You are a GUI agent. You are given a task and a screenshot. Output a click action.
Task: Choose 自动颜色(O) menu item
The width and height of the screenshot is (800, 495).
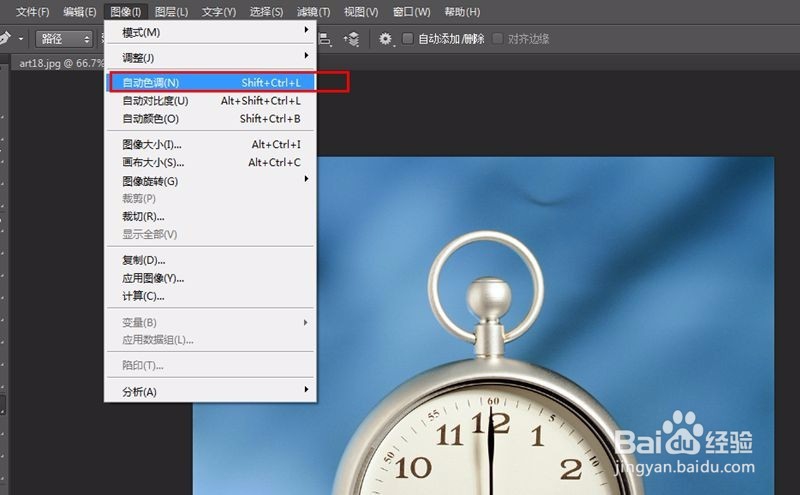point(210,118)
